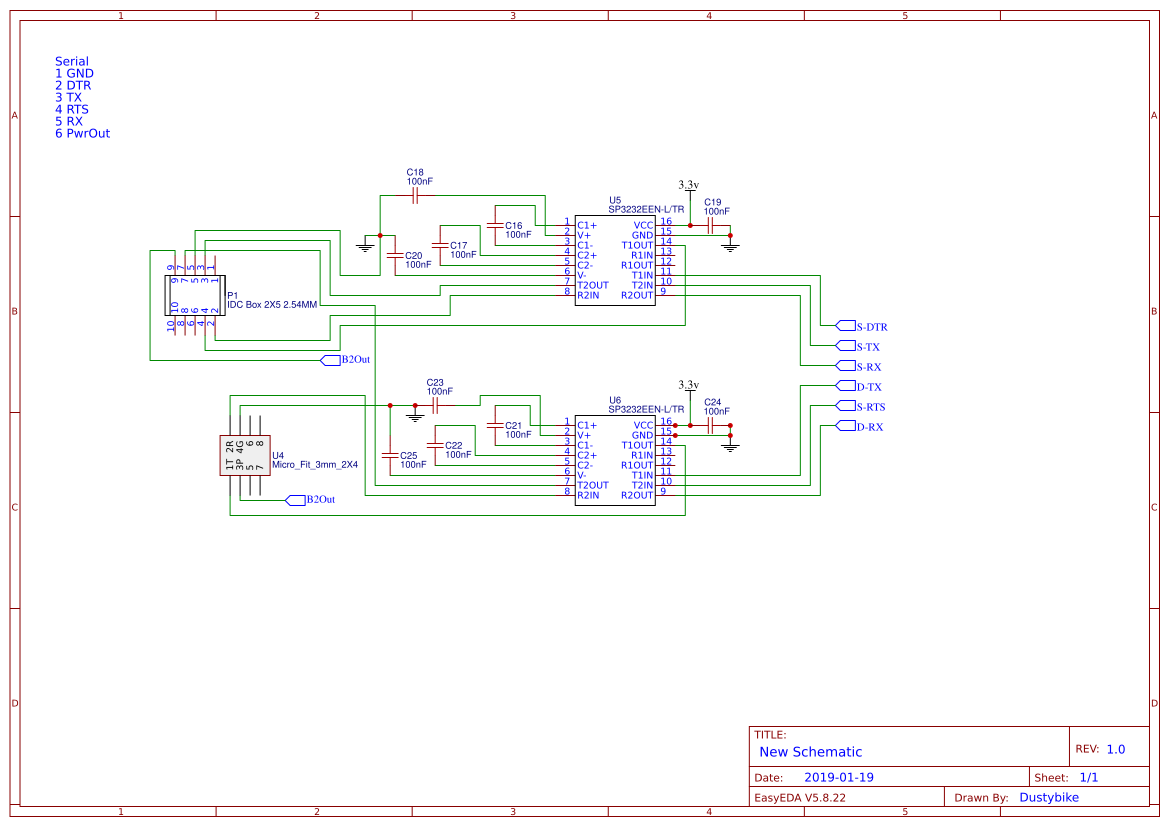
Task: Click the D-TX net flag
Action: pos(847,385)
